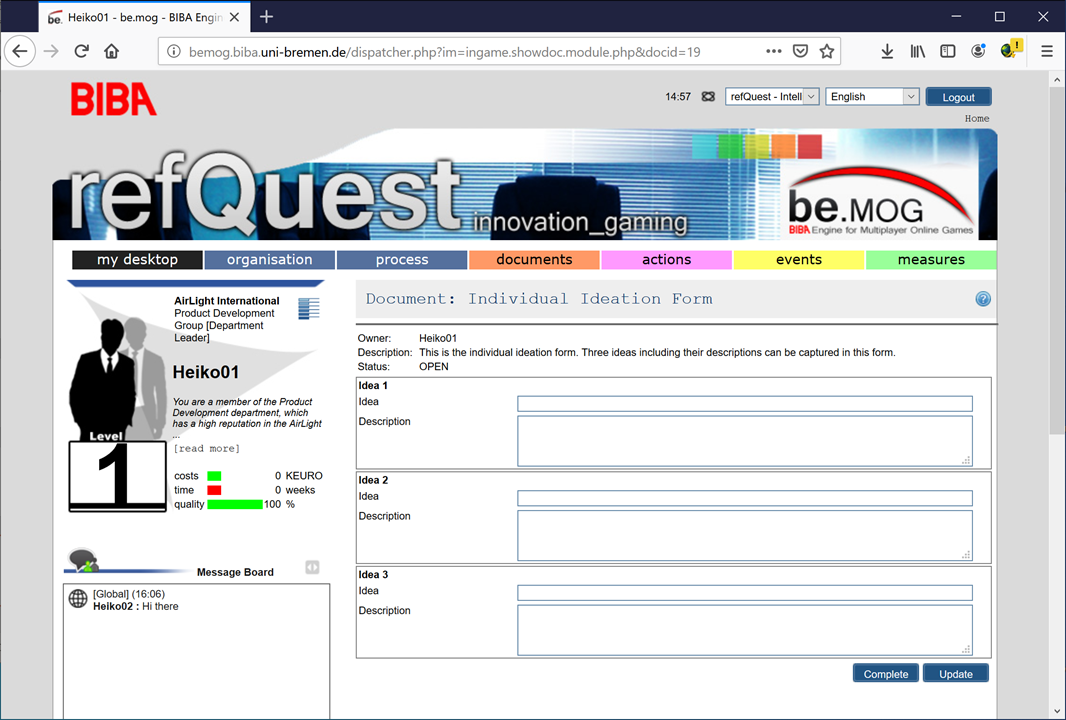The height and width of the screenshot is (720, 1066).
Task: Focus the Idea 1 Description text area
Action: tap(745, 441)
